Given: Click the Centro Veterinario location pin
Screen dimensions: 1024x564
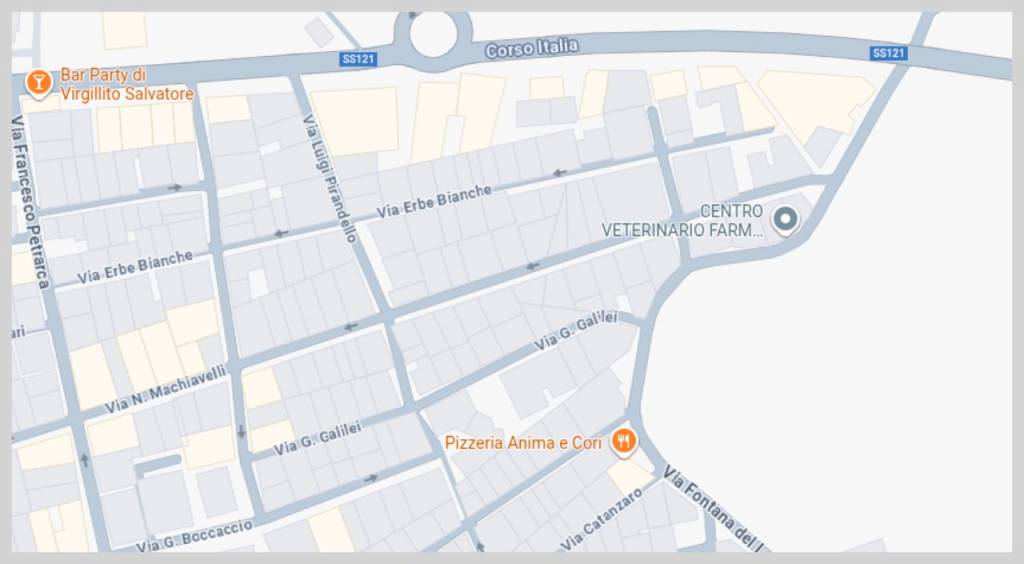Looking at the screenshot, I should pyautogui.click(x=786, y=220).
